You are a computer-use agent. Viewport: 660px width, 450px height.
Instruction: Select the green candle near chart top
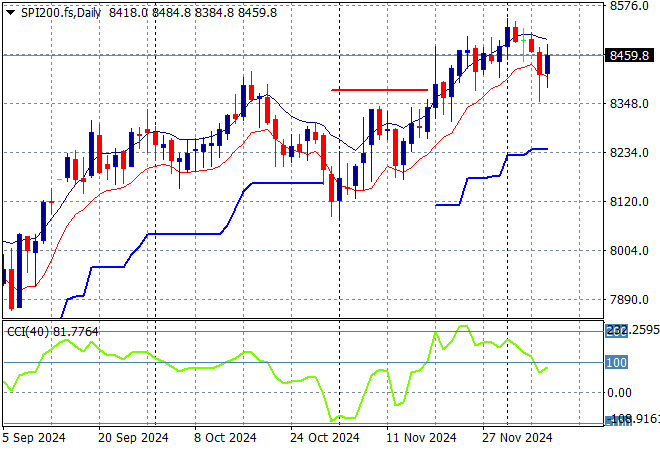[523, 45]
